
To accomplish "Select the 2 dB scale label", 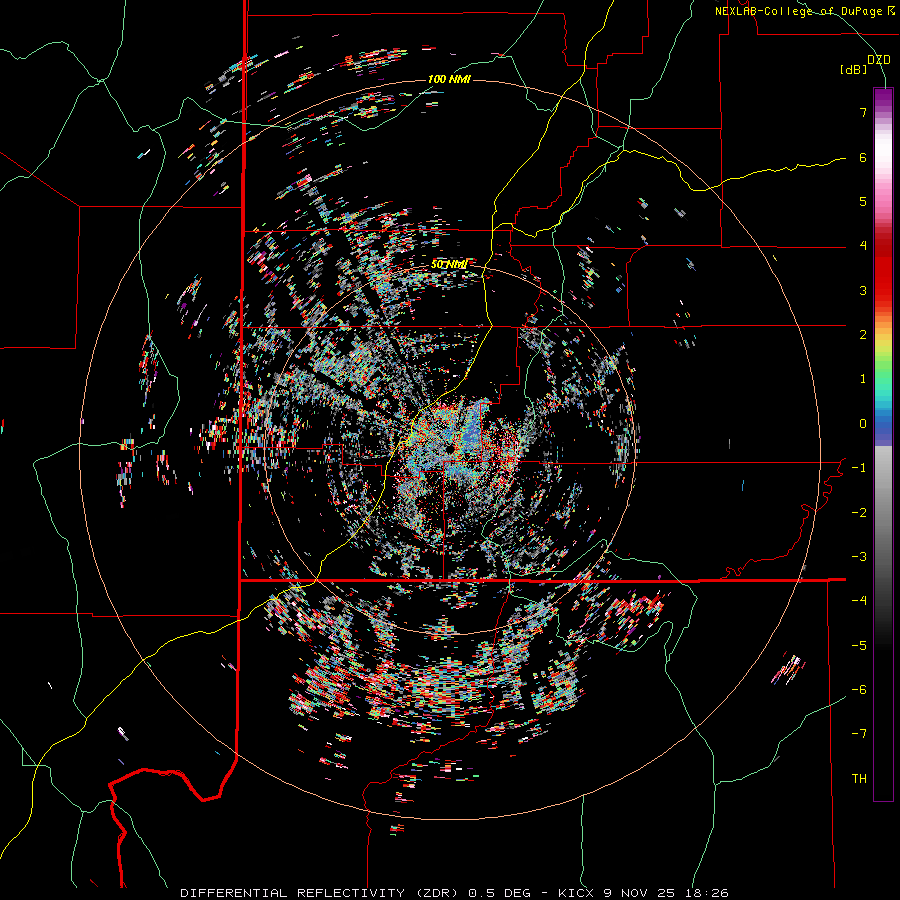I will click(x=863, y=335).
